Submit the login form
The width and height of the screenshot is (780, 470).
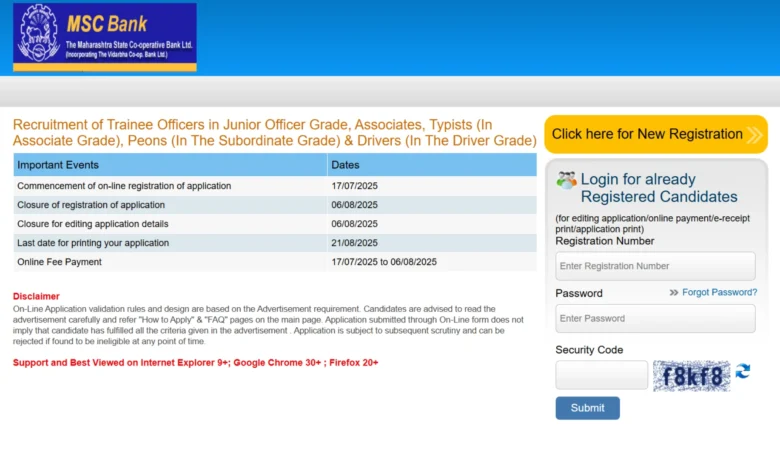(x=587, y=408)
